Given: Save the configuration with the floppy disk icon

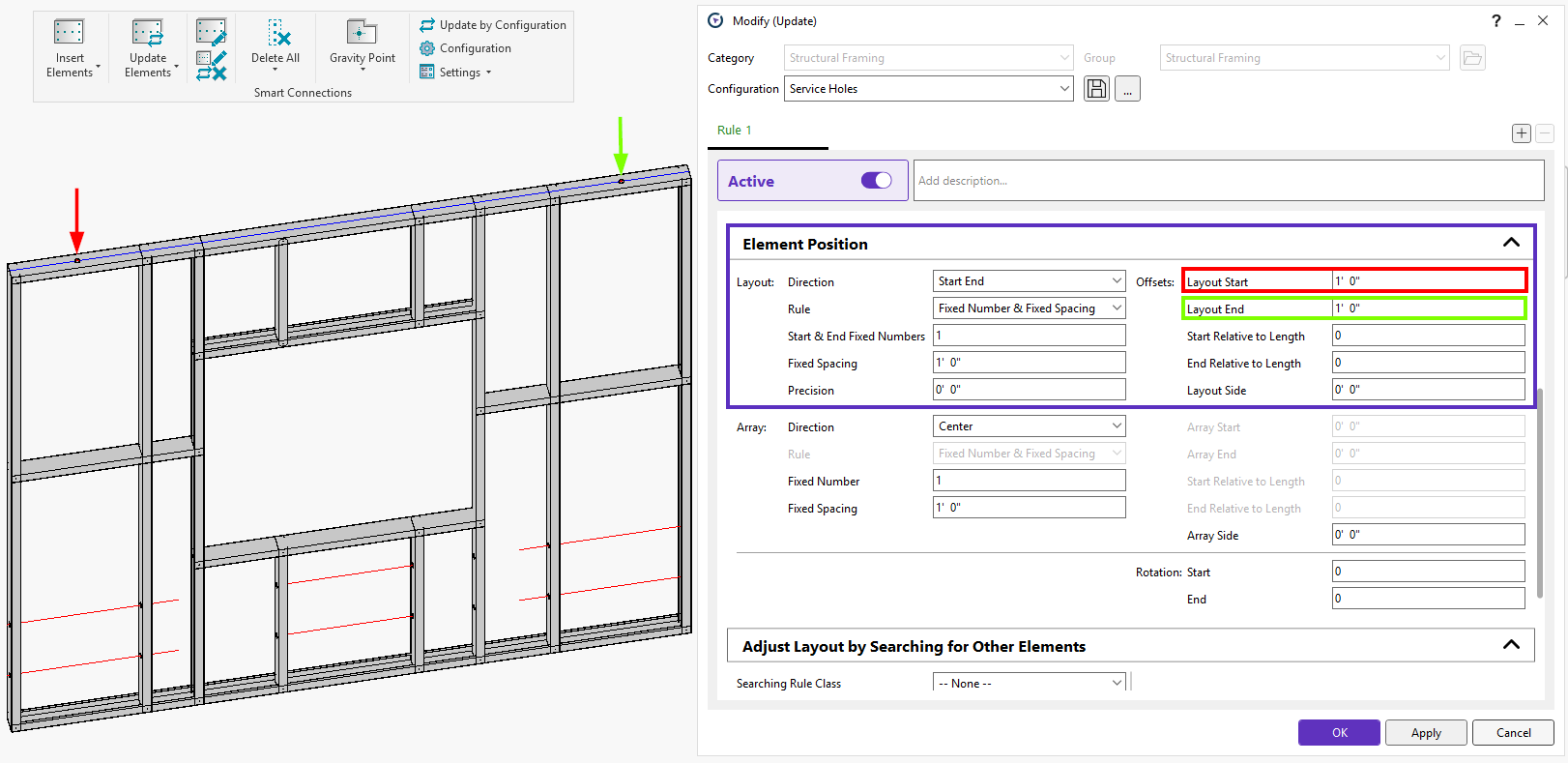Looking at the screenshot, I should tap(1096, 89).
